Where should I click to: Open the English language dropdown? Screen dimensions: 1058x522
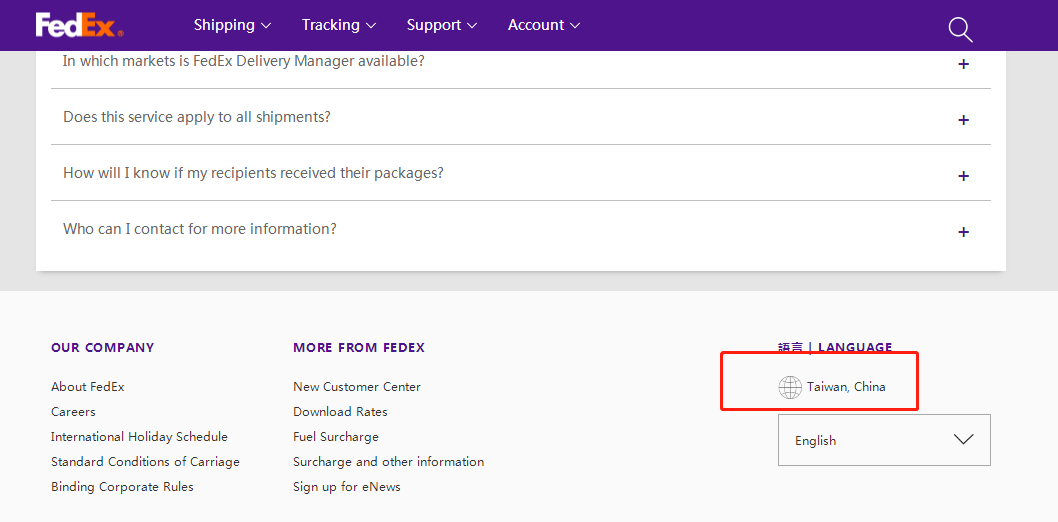[884, 440]
